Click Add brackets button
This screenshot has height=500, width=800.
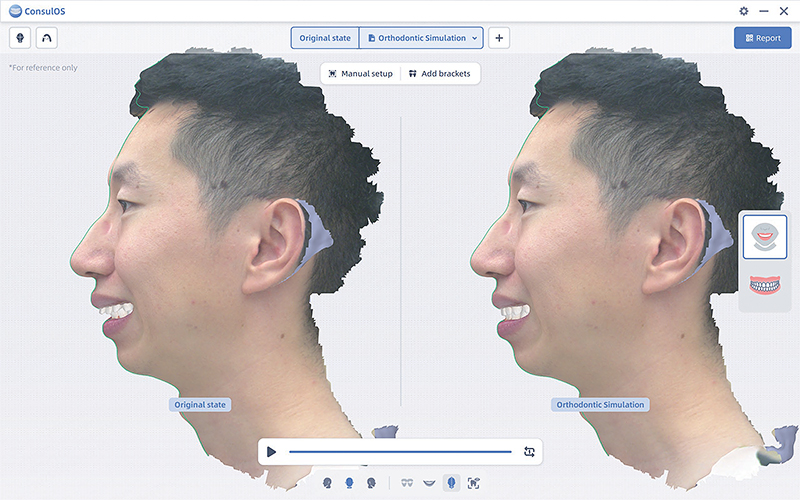[439, 74]
